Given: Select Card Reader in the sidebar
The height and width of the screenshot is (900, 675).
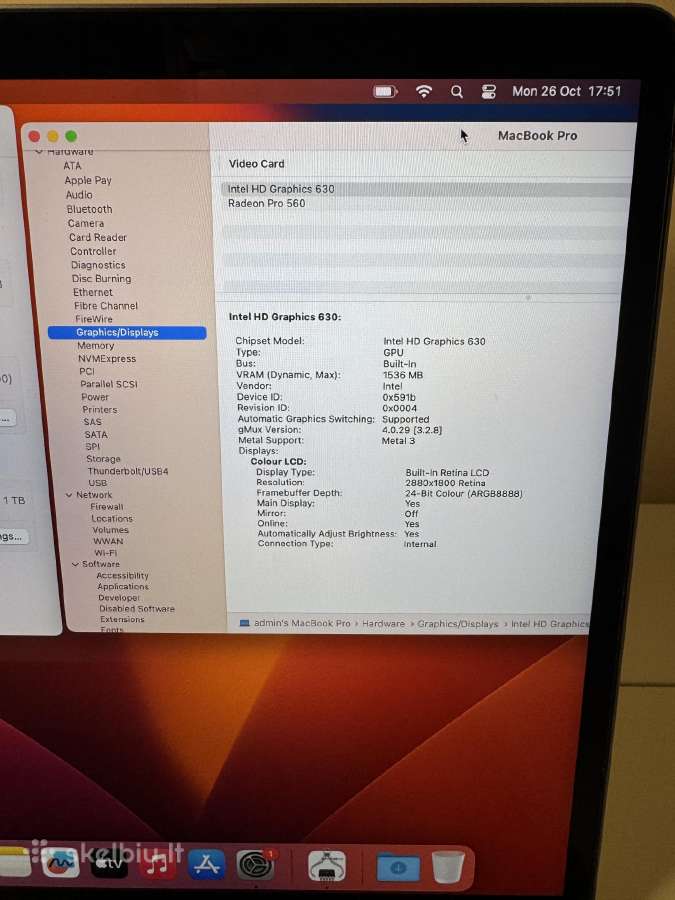Looking at the screenshot, I should pyautogui.click(x=98, y=237).
